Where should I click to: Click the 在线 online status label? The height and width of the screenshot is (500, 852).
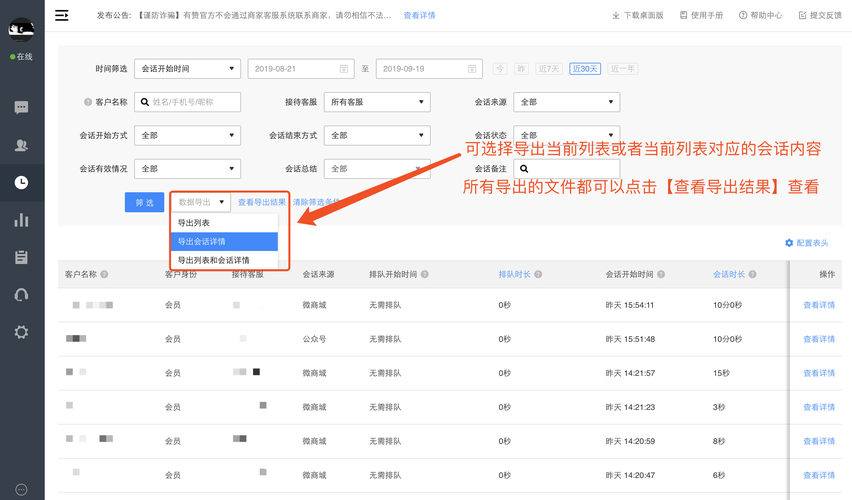(24, 57)
